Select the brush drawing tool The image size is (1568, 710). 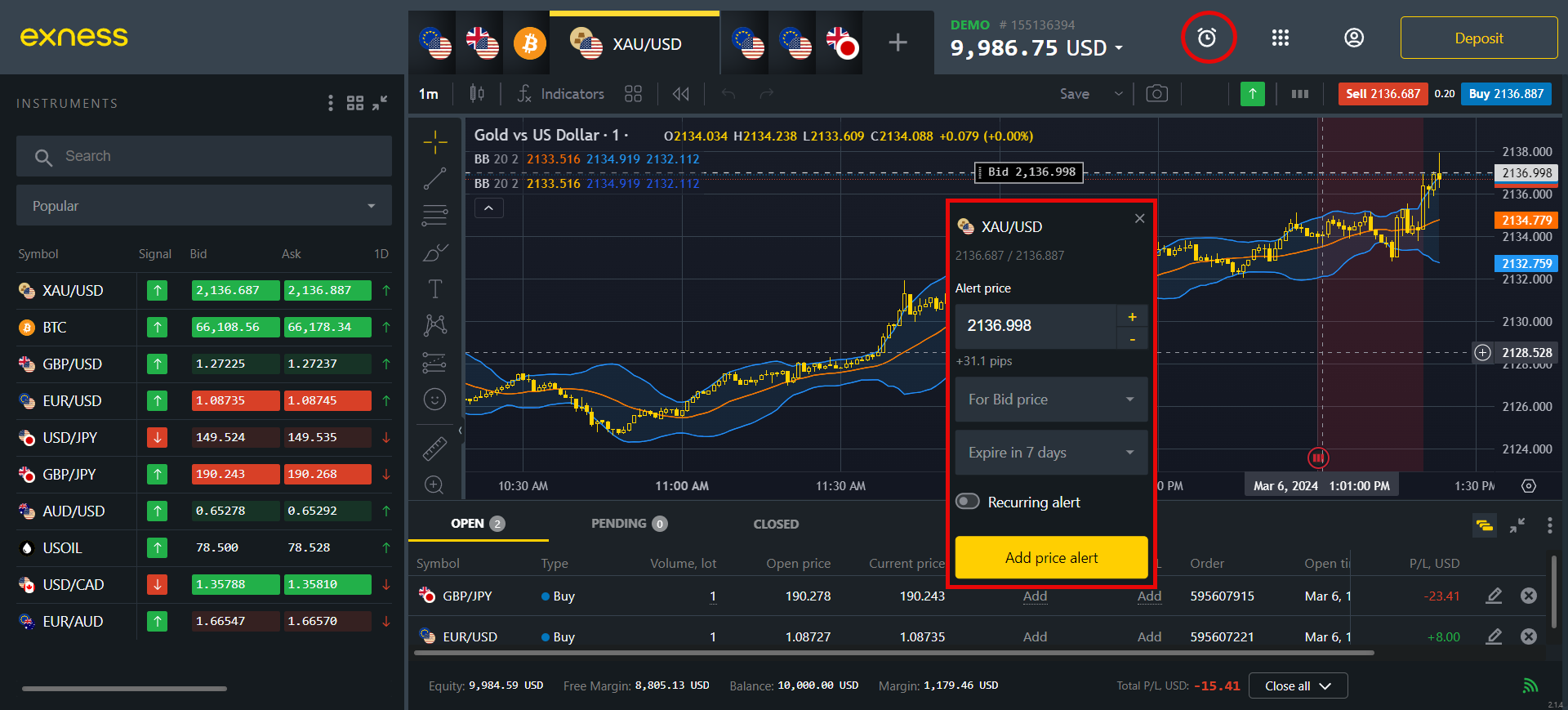pos(435,252)
